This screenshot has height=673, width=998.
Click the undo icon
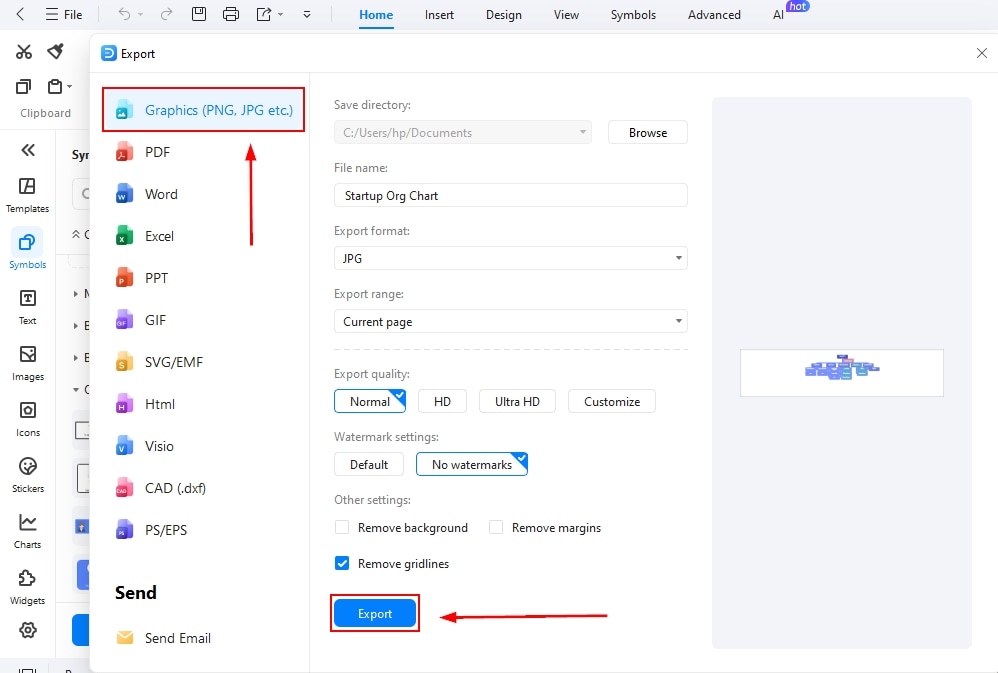point(124,14)
